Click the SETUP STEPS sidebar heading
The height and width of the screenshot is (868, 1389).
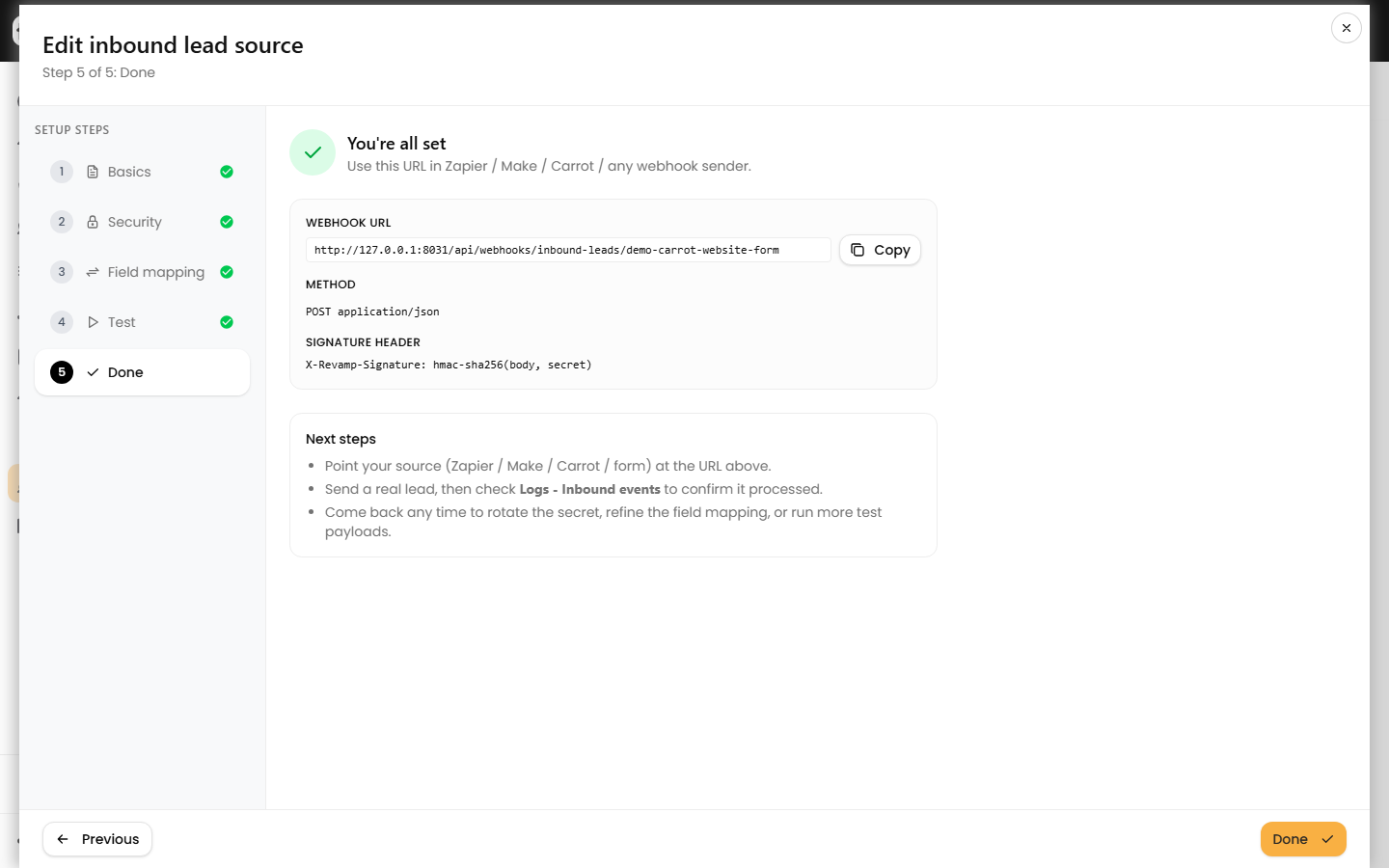tap(71, 130)
